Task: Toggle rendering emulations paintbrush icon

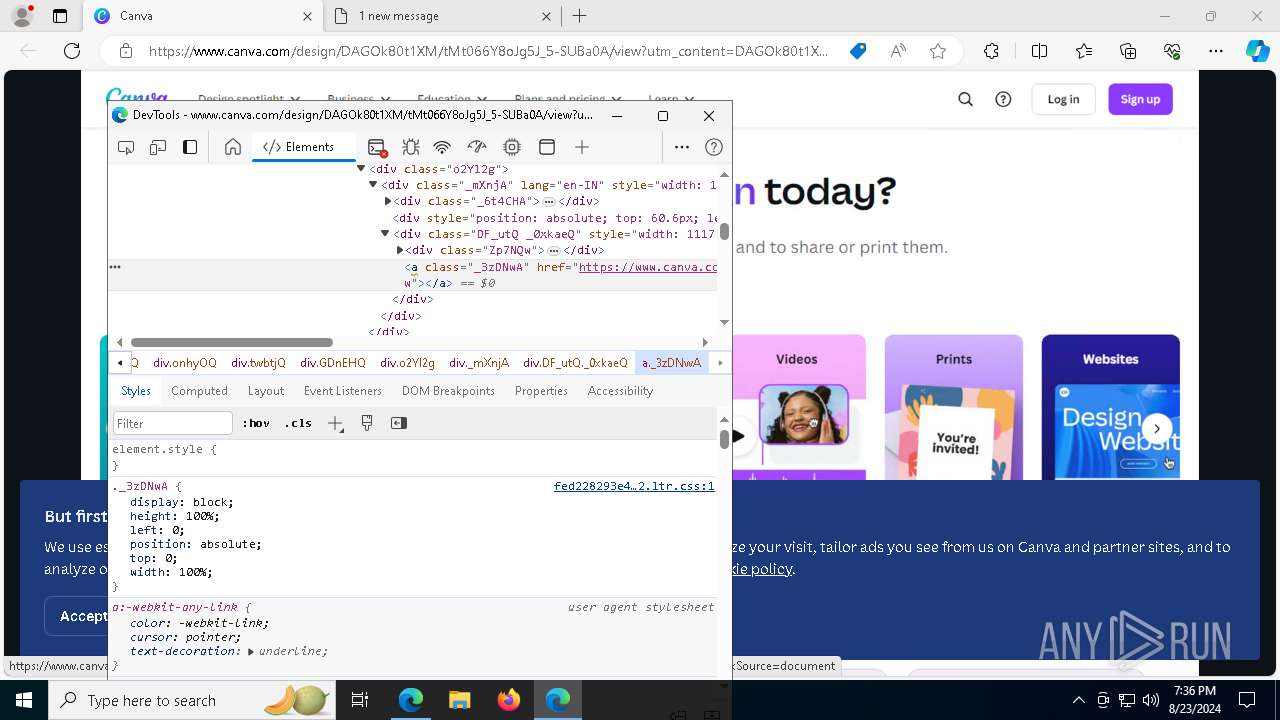Action: [367, 423]
